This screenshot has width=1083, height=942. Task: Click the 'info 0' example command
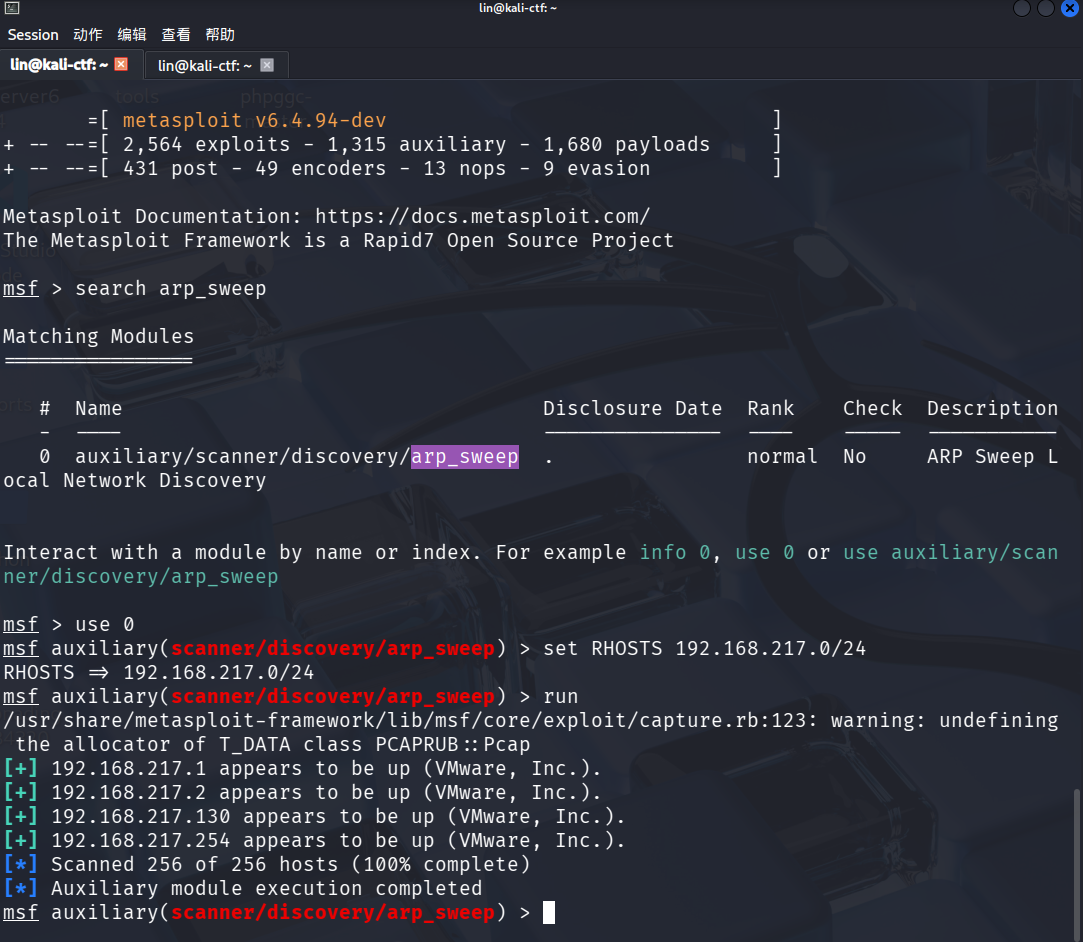click(x=674, y=552)
